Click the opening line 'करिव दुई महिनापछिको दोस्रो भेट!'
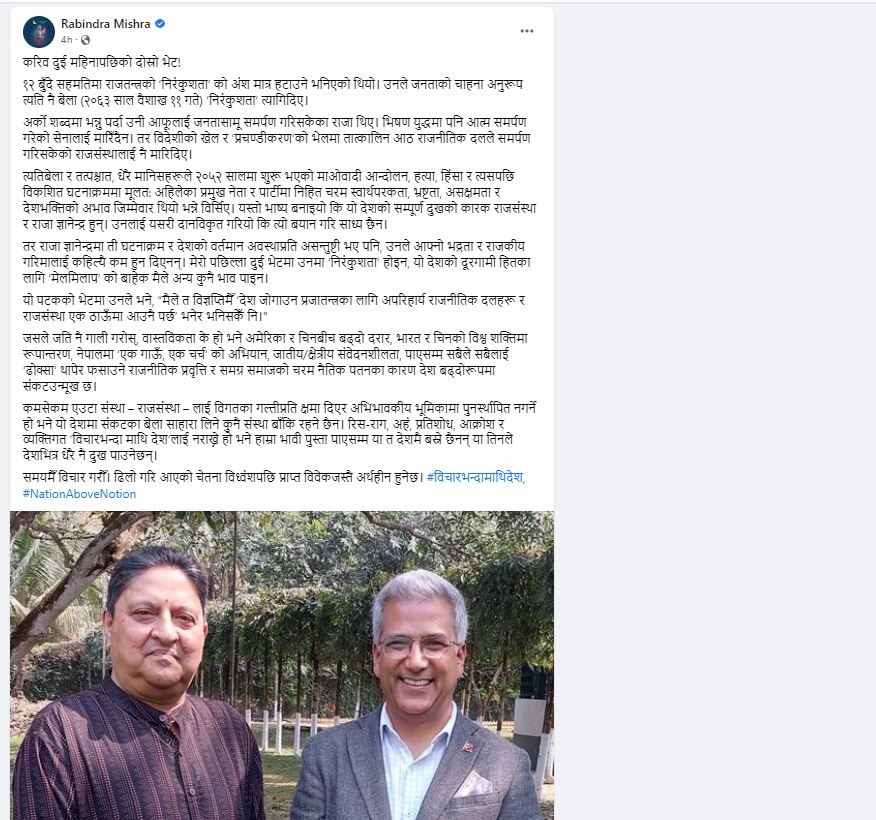The width and height of the screenshot is (876, 820). (x=102, y=62)
